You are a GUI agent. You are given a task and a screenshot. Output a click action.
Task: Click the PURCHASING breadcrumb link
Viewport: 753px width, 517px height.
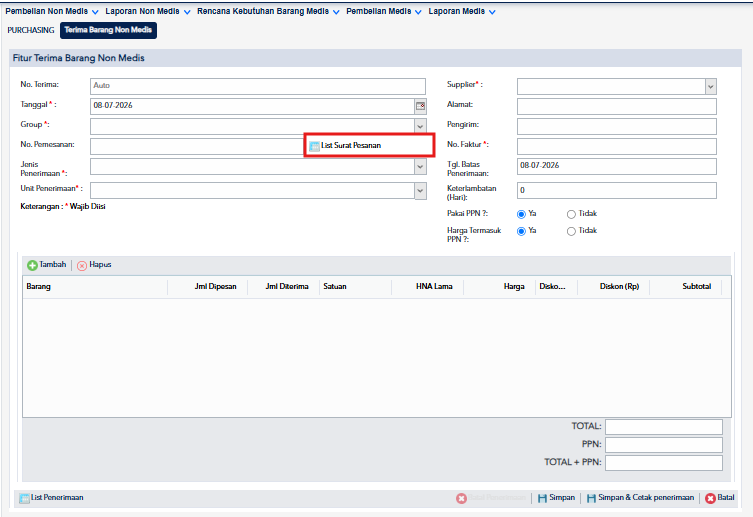pos(31,30)
